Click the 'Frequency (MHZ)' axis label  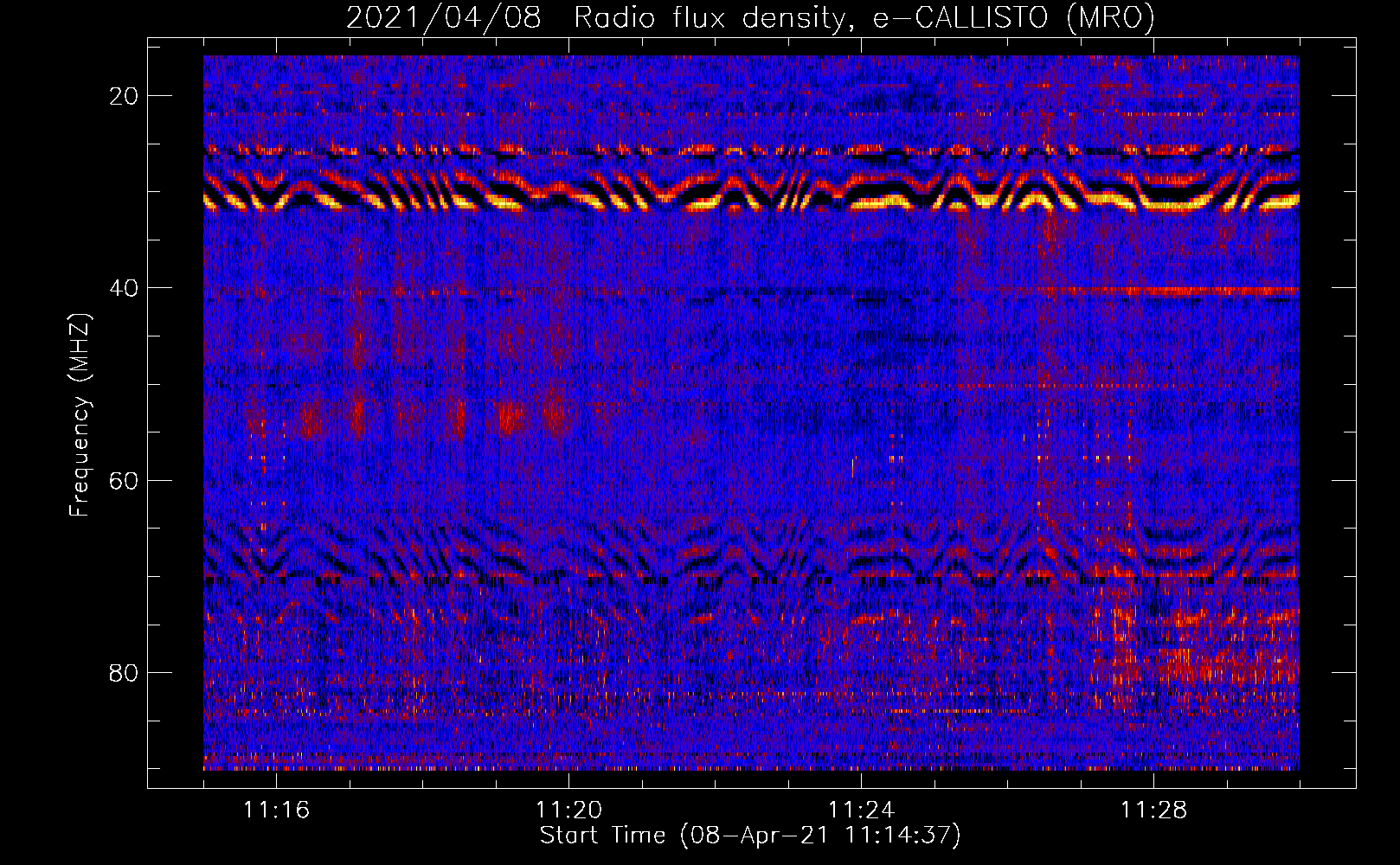80,415
